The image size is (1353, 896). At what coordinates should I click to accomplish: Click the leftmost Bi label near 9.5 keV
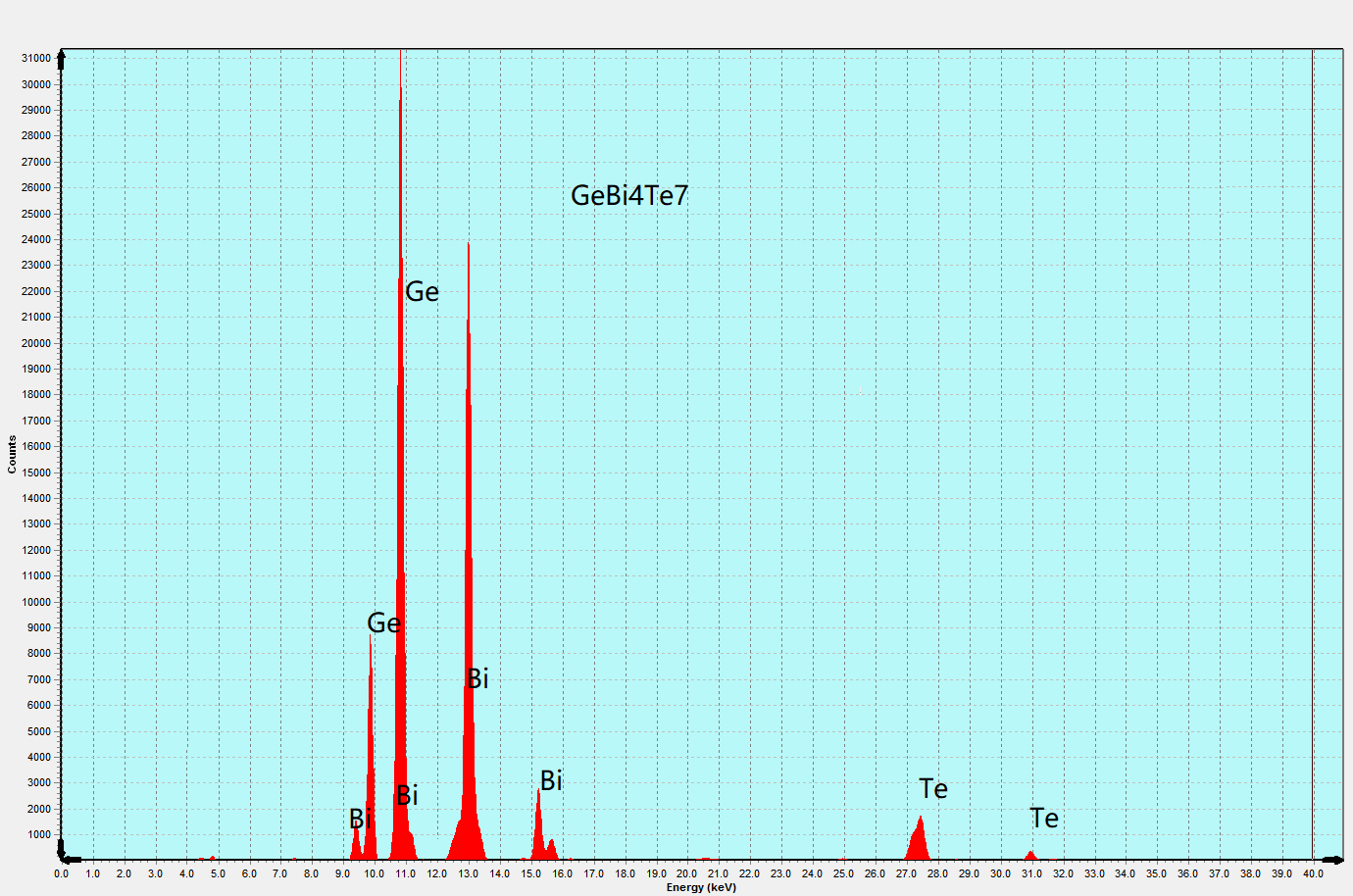click(359, 819)
